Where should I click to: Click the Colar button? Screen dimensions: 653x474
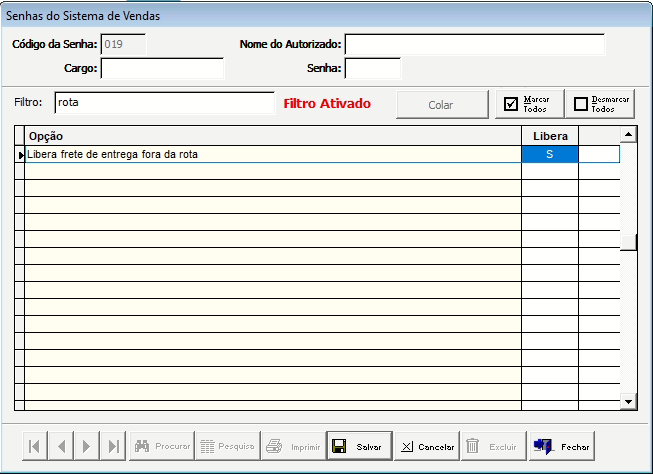pyautogui.click(x=442, y=105)
